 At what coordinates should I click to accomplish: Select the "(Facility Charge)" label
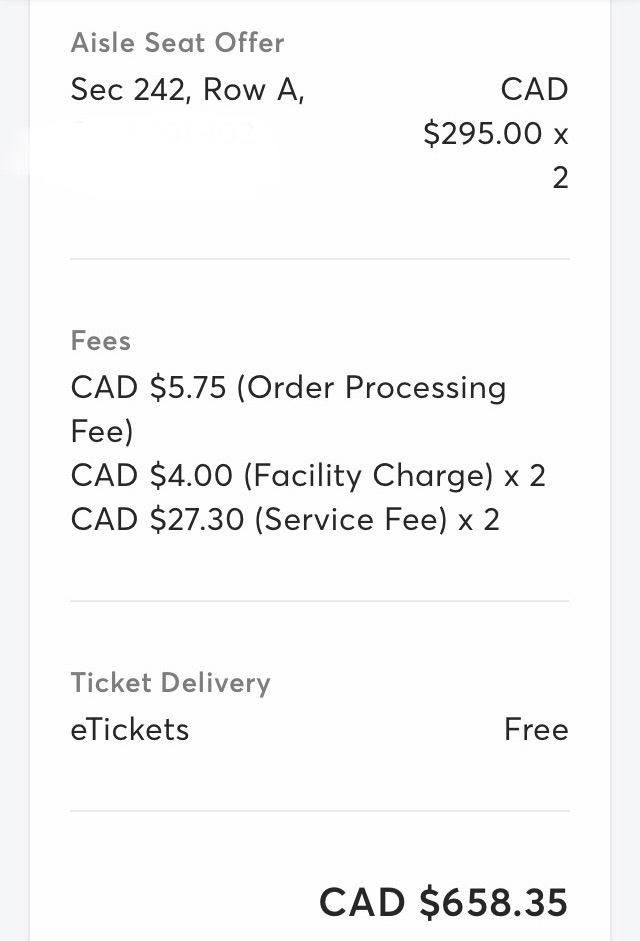tap(369, 476)
